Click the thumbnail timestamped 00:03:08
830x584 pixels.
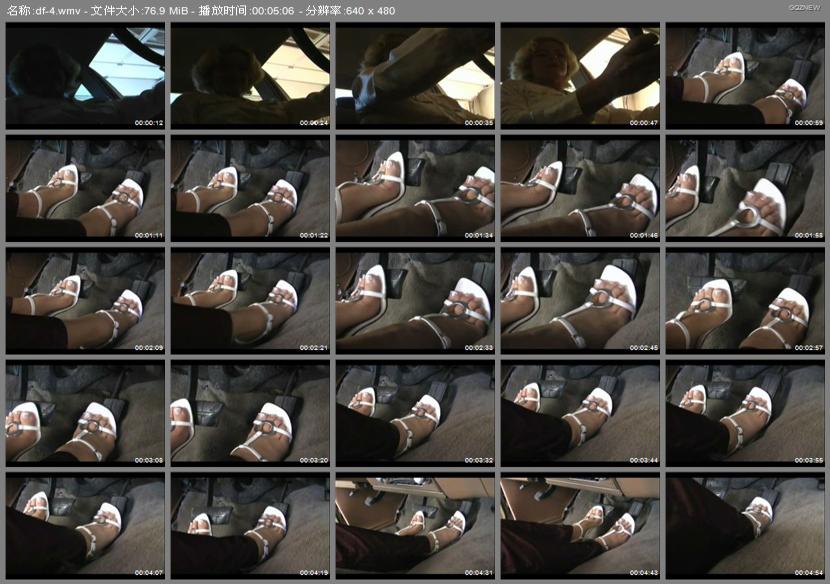pos(85,413)
